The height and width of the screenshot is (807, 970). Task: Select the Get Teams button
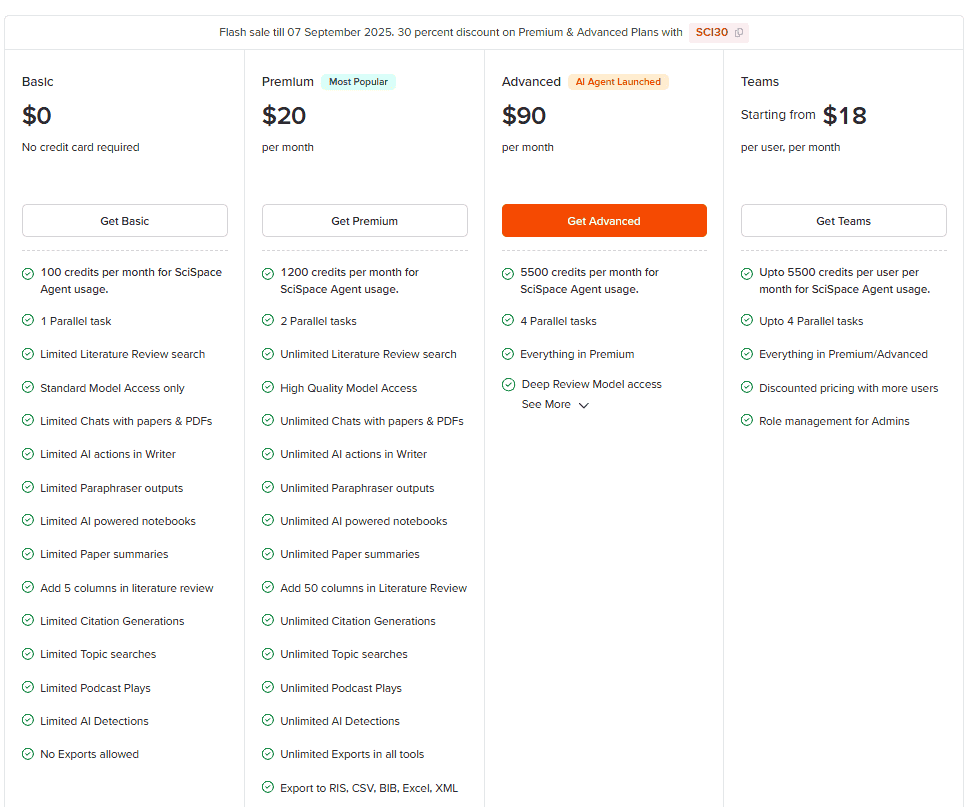coord(843,221)
